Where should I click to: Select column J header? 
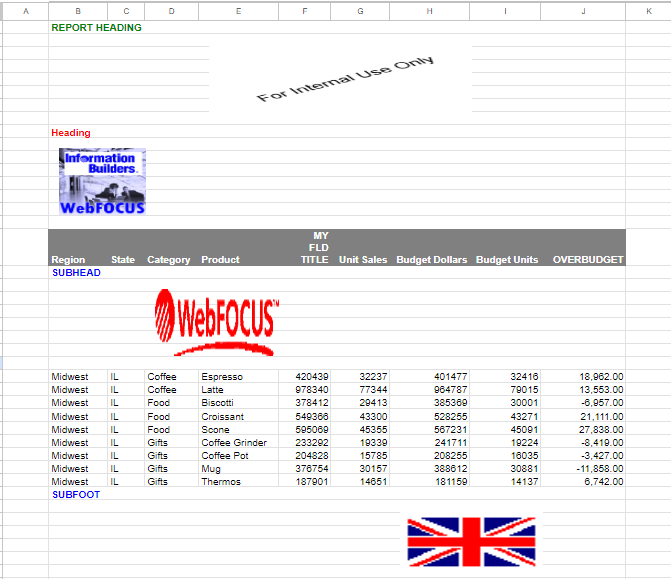(x=583, y=12)
